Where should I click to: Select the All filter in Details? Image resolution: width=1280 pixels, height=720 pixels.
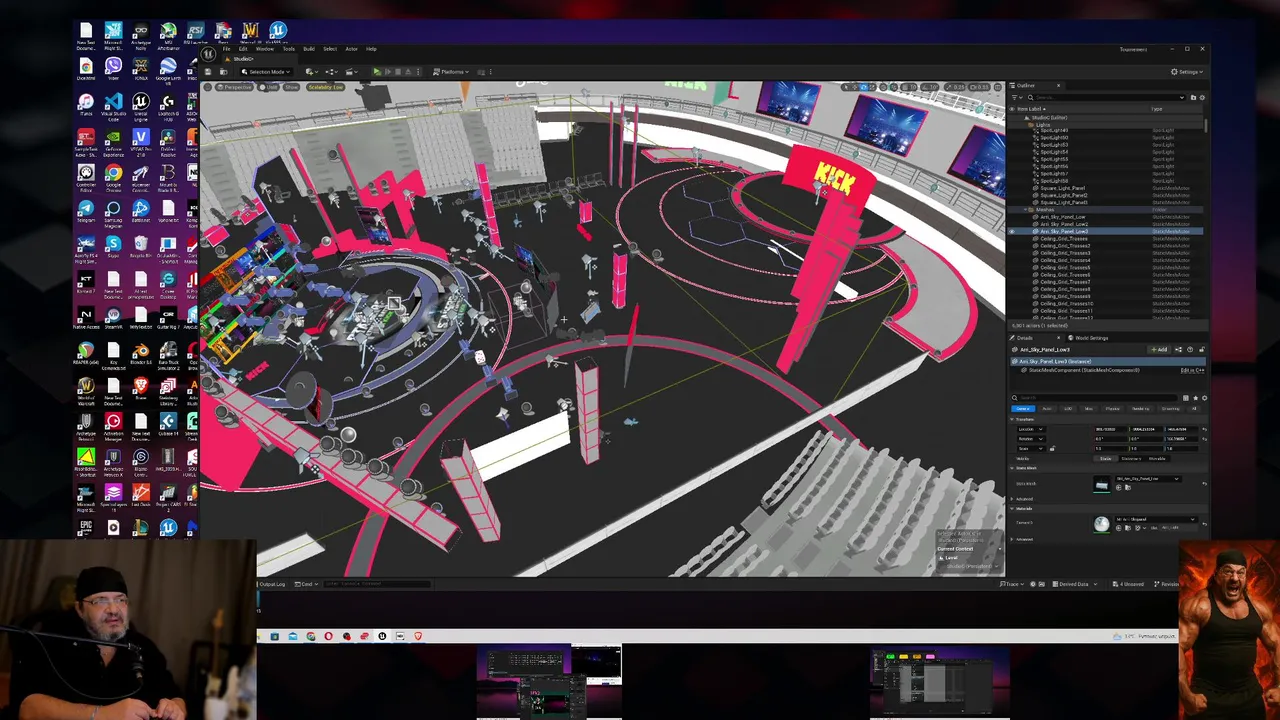[1194, 409]
